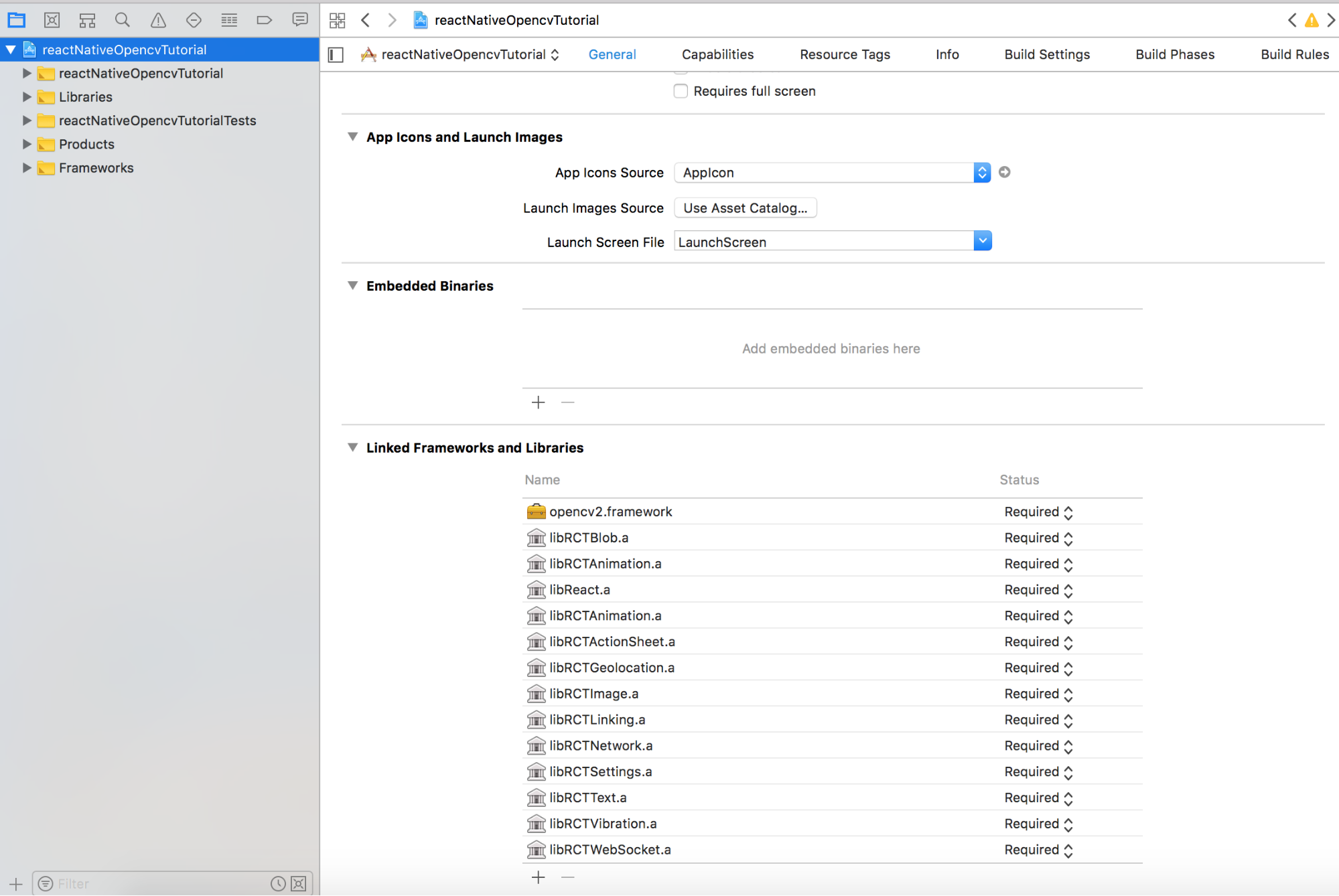The height and width of the screenshot is (896, 1339).
Task: Open the Issue navigator warning icon
Action: 158,20
